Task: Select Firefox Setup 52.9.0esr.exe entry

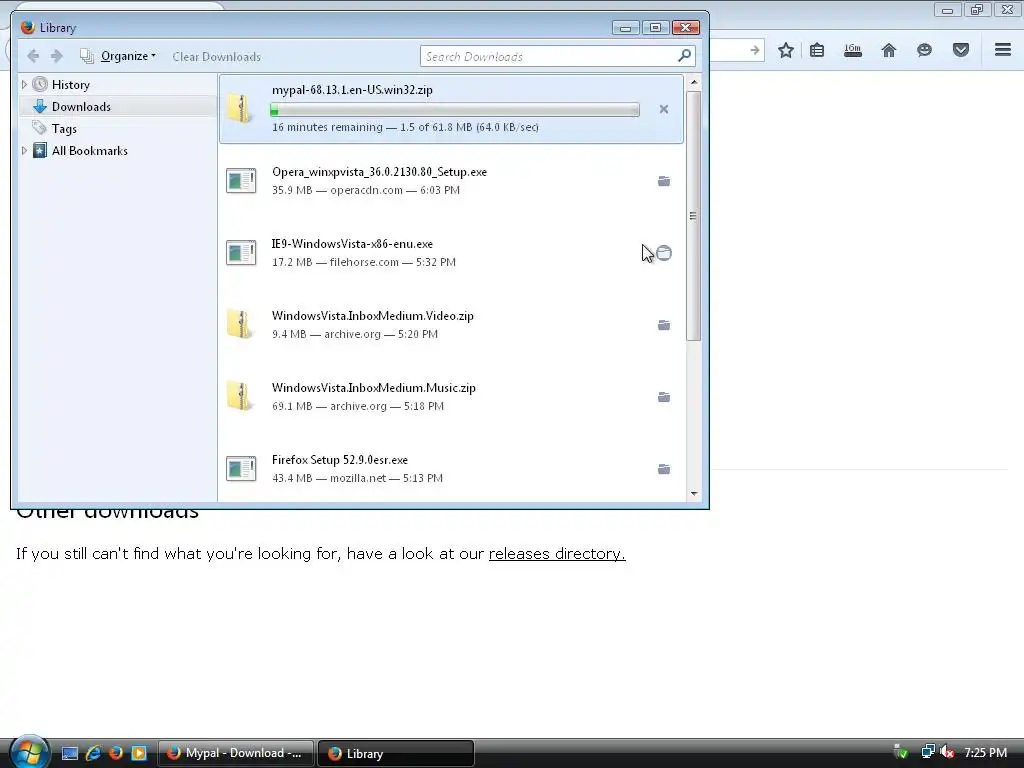Action: pyautogui.click(x=451, y=468)
